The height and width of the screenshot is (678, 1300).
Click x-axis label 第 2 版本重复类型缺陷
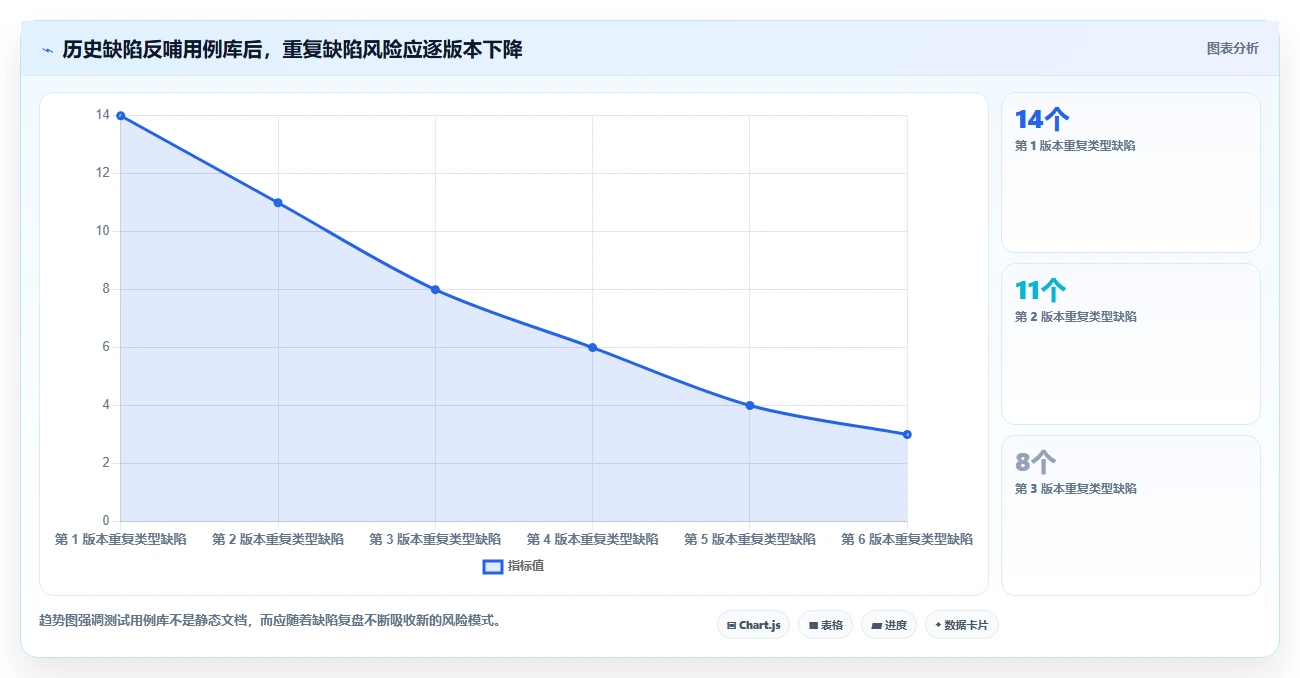[x=278, y=539]
